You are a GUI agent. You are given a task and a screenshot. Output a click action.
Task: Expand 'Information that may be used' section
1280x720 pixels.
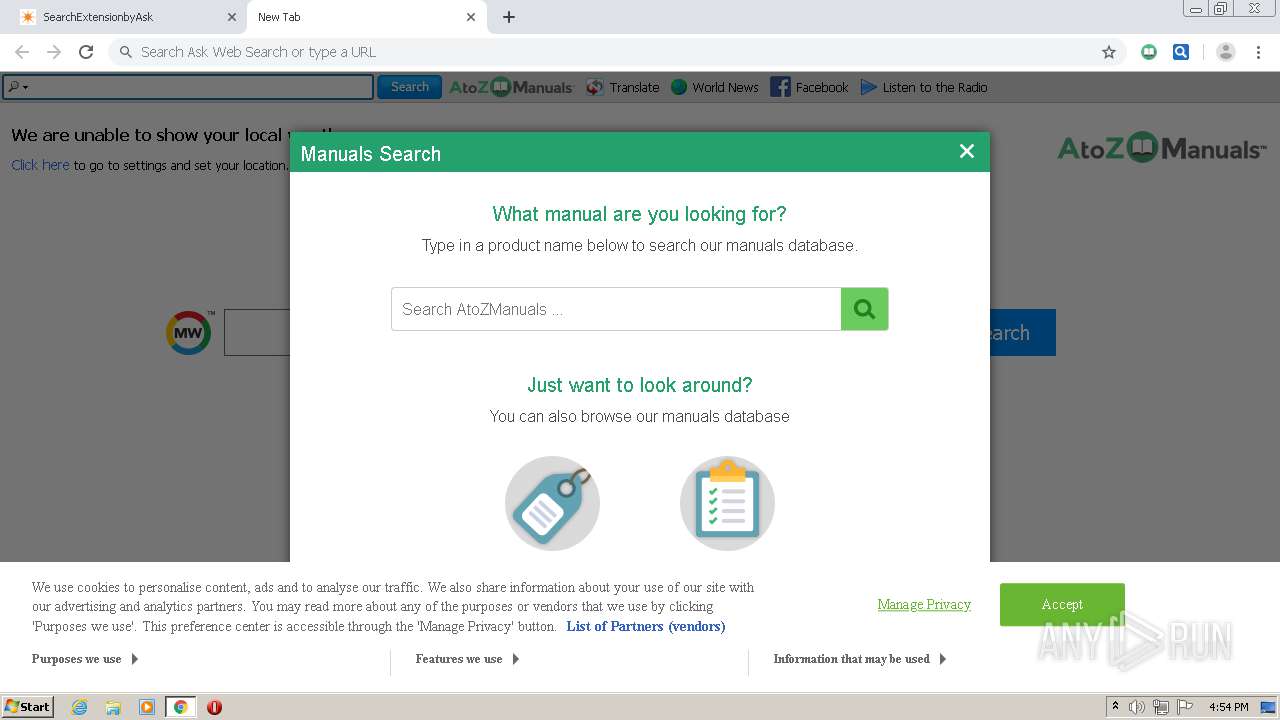pyautogui.click(x=860, y=659)
